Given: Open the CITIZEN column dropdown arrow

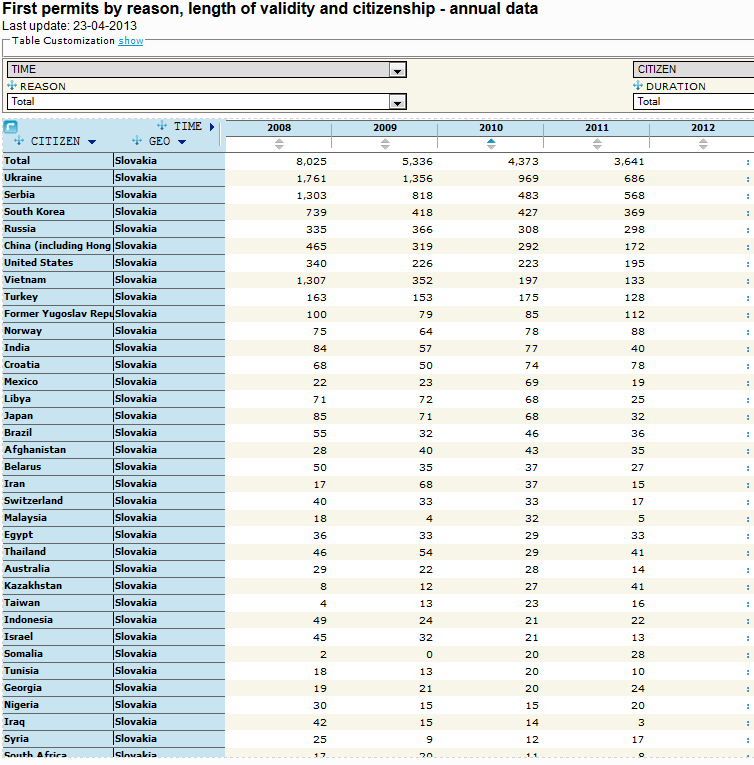Looking at the screenshot, I should pos(92,142).
